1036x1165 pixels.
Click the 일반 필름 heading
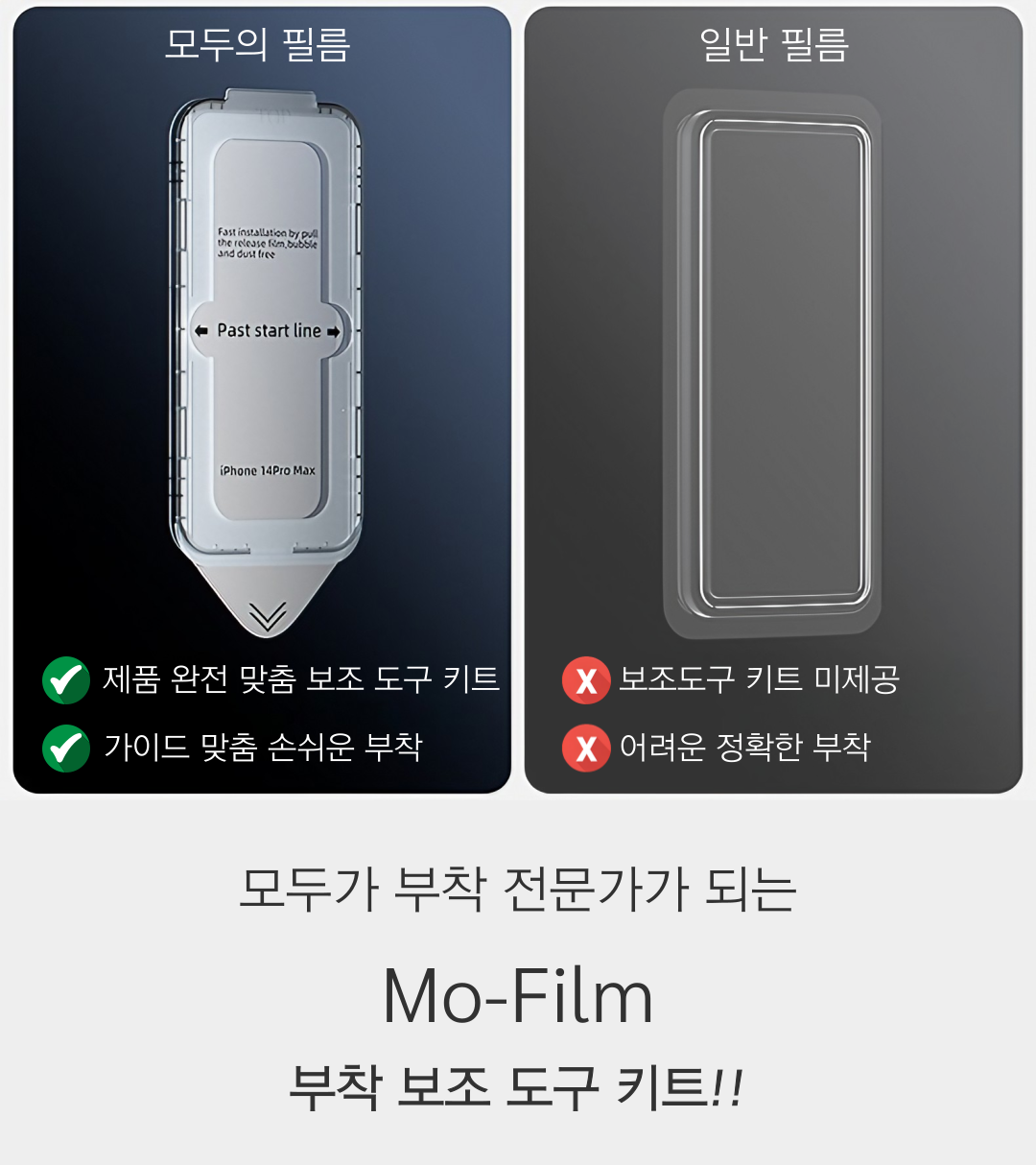click(x=774, y=44)
